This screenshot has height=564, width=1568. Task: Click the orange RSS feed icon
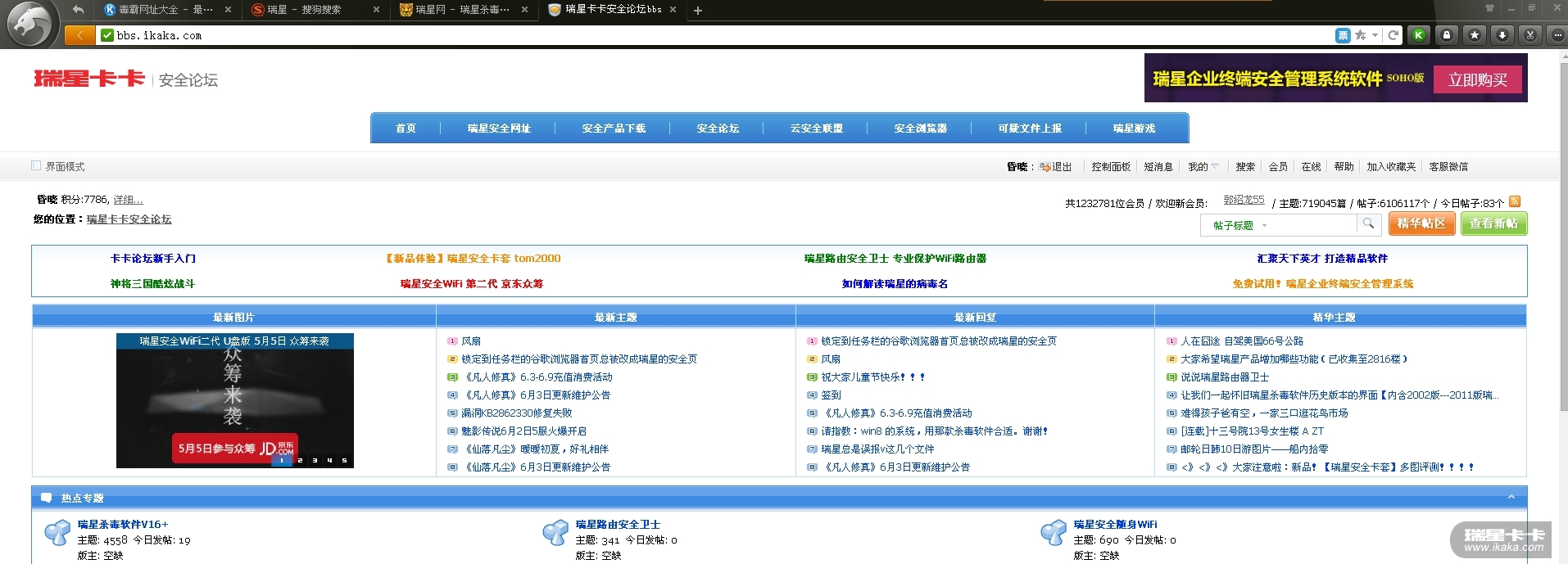pos(1515,201)
